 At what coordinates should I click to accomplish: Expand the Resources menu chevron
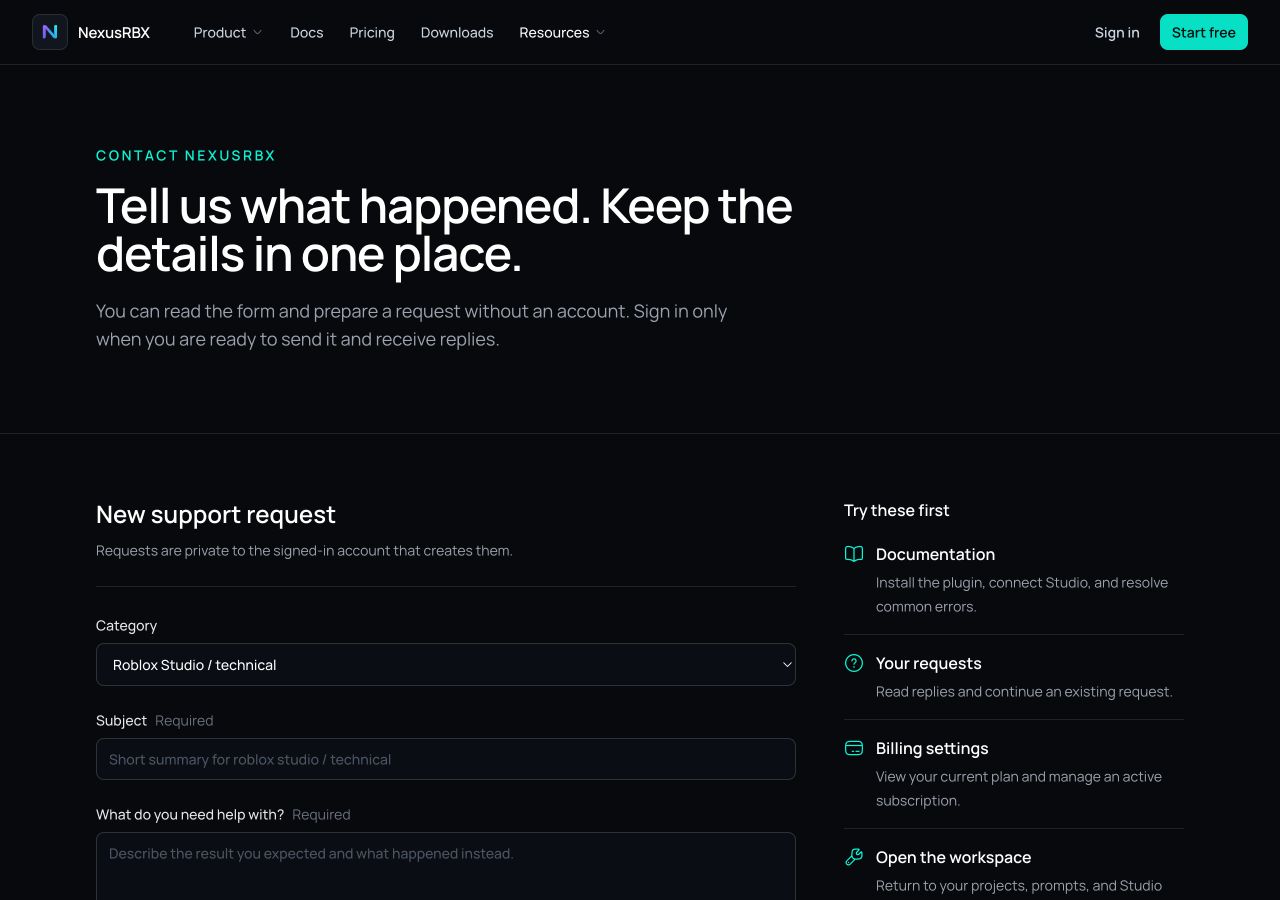point(600,32)
